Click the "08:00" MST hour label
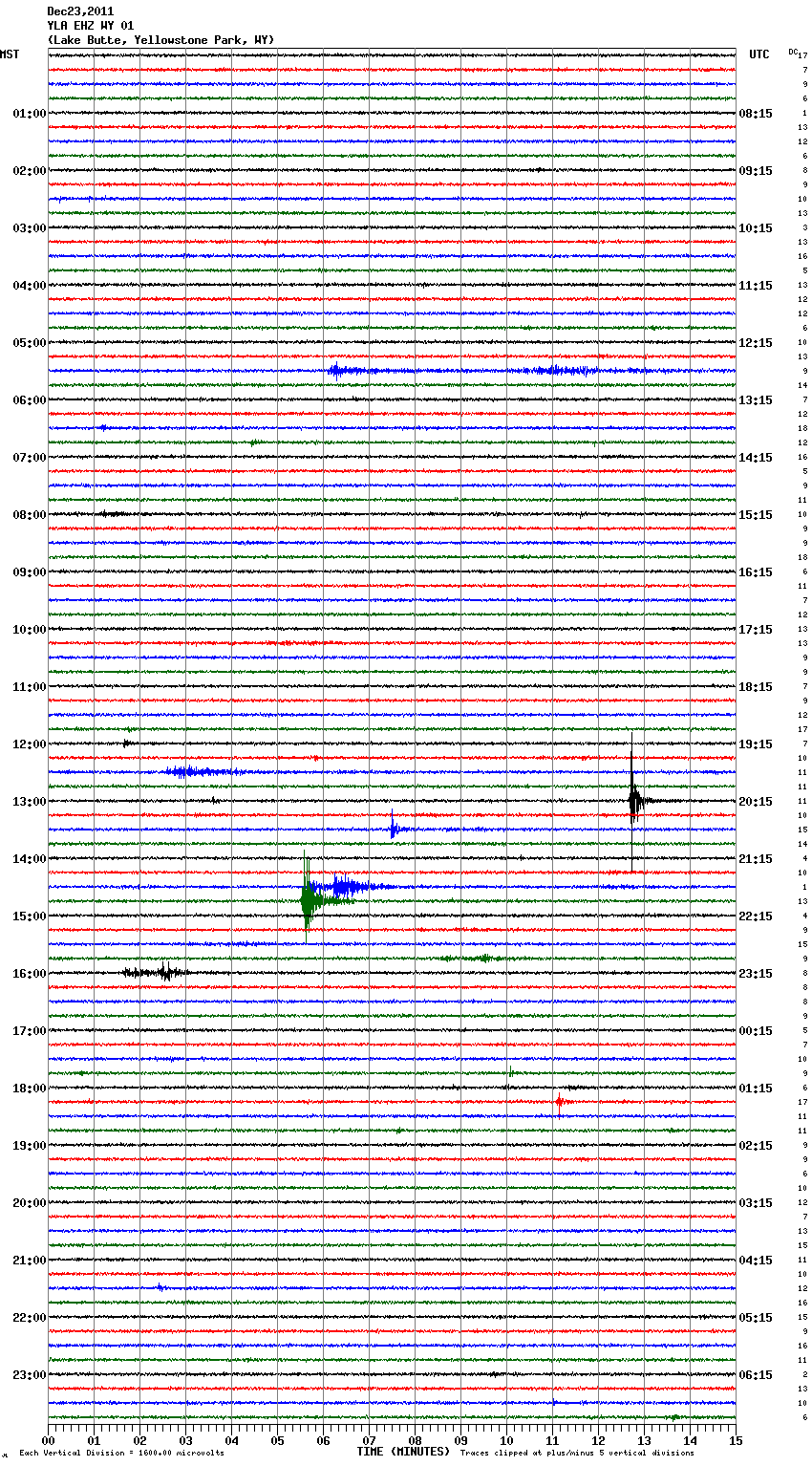Image resolution: width=812 pixels, height=1466 pixels. [30, 515]
